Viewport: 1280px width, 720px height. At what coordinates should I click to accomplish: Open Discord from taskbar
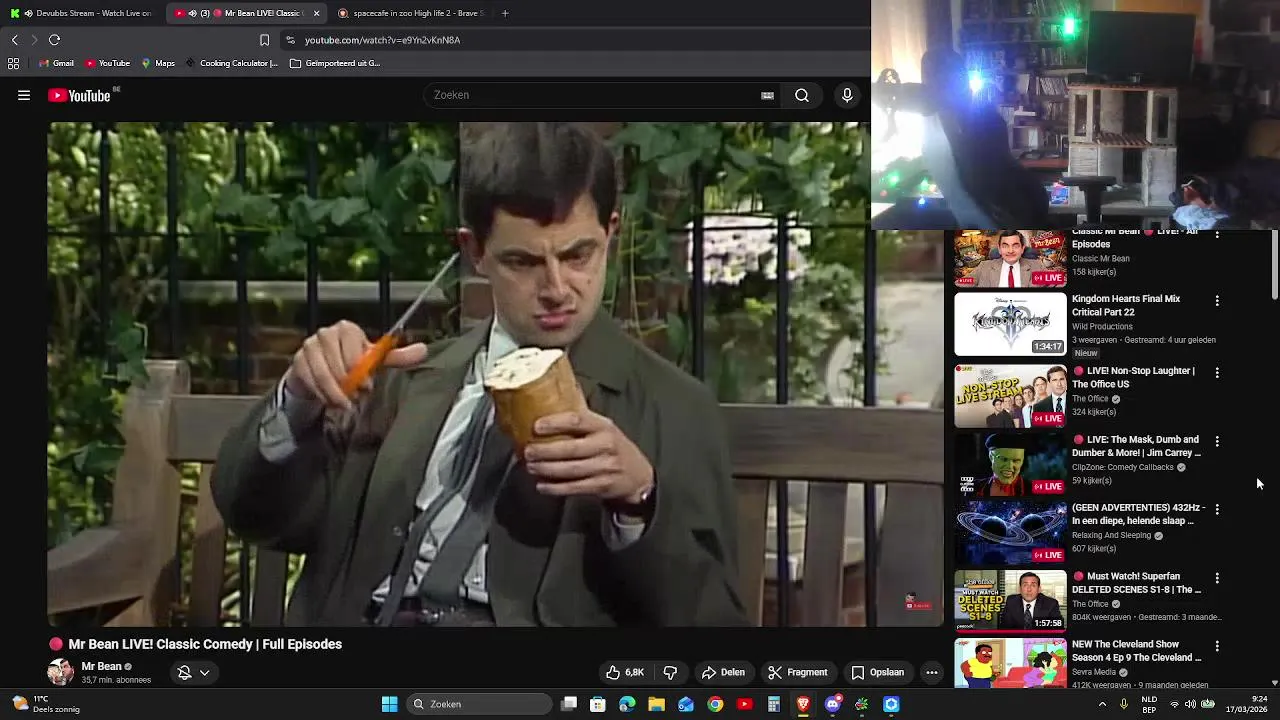(832, 704)
